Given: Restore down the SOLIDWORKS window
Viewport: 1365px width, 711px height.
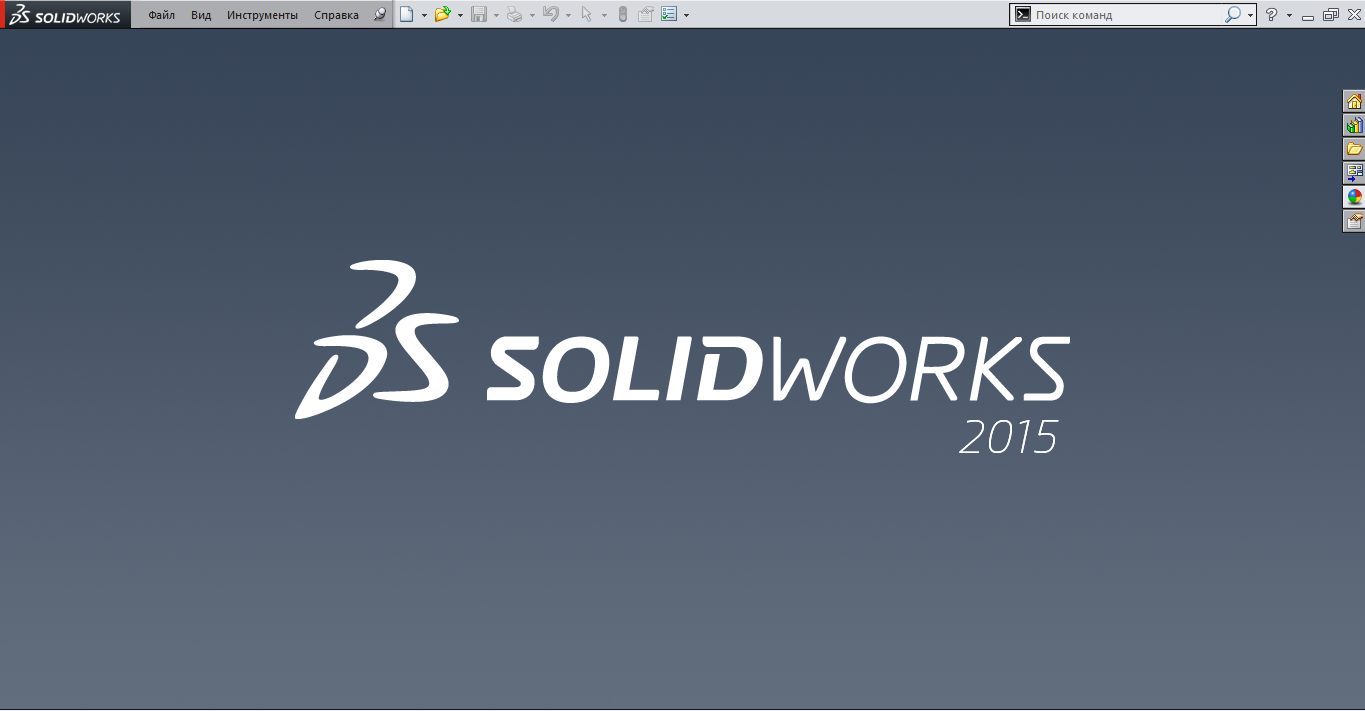Looking at the screenshot, I should [x=1330, y=15].
